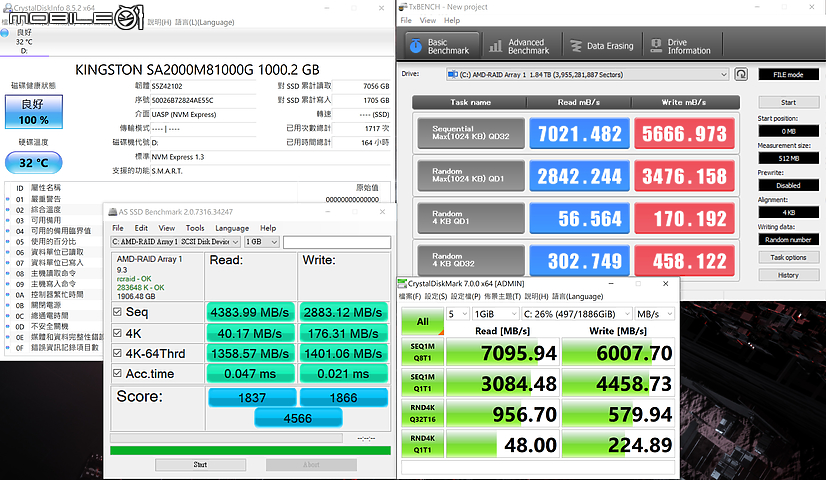Open the C: 26% drive dropdown in CrystalDiskMark
Screen dimensions: 826x480
pos(576,314)
